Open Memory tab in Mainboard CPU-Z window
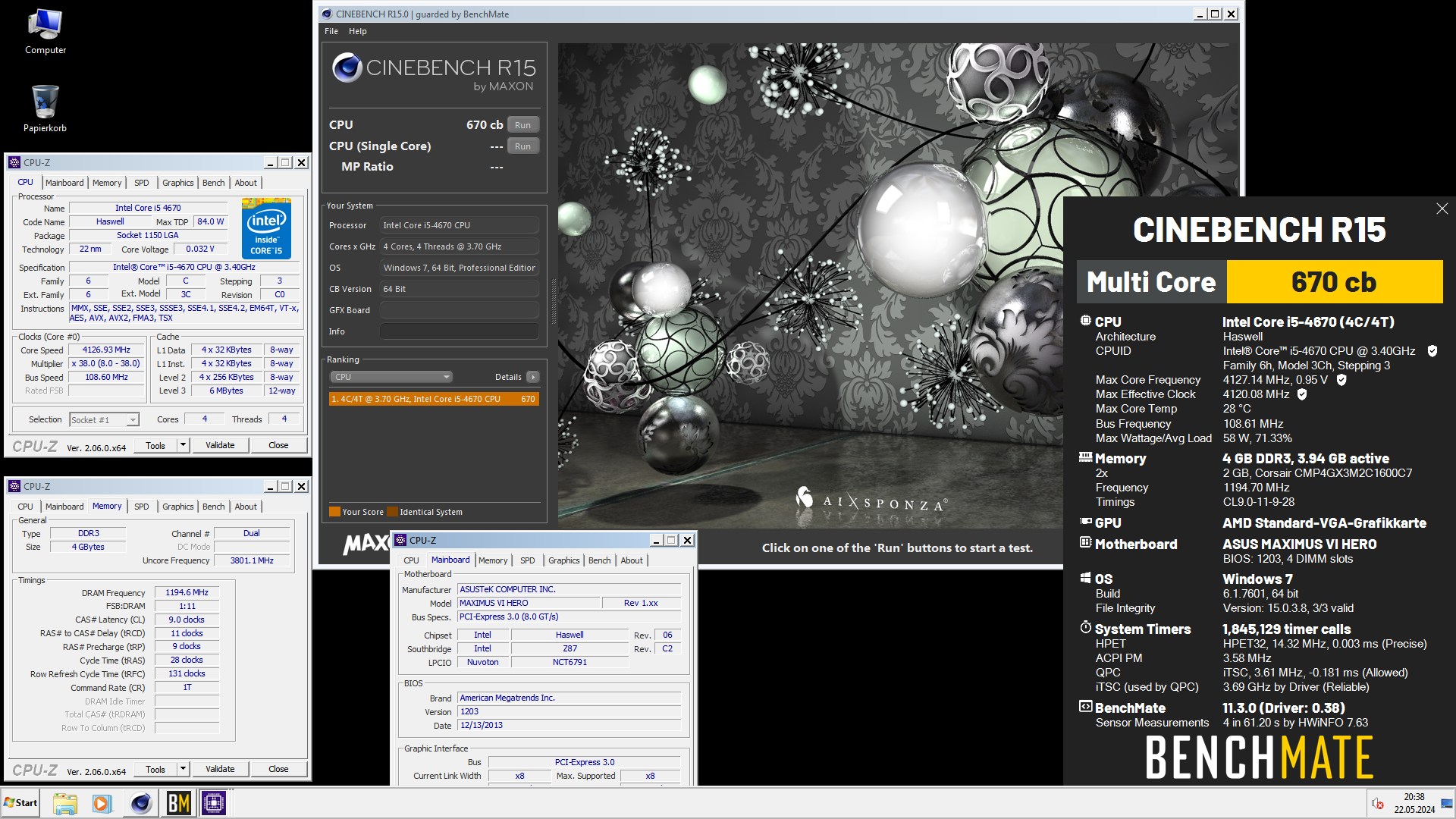Viewport: 1456px width, 819px height. pos(493,560)
